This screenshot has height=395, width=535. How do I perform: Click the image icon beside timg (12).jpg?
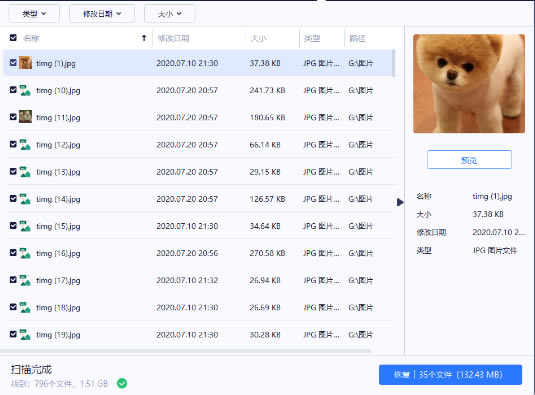(x=25, y=145)
